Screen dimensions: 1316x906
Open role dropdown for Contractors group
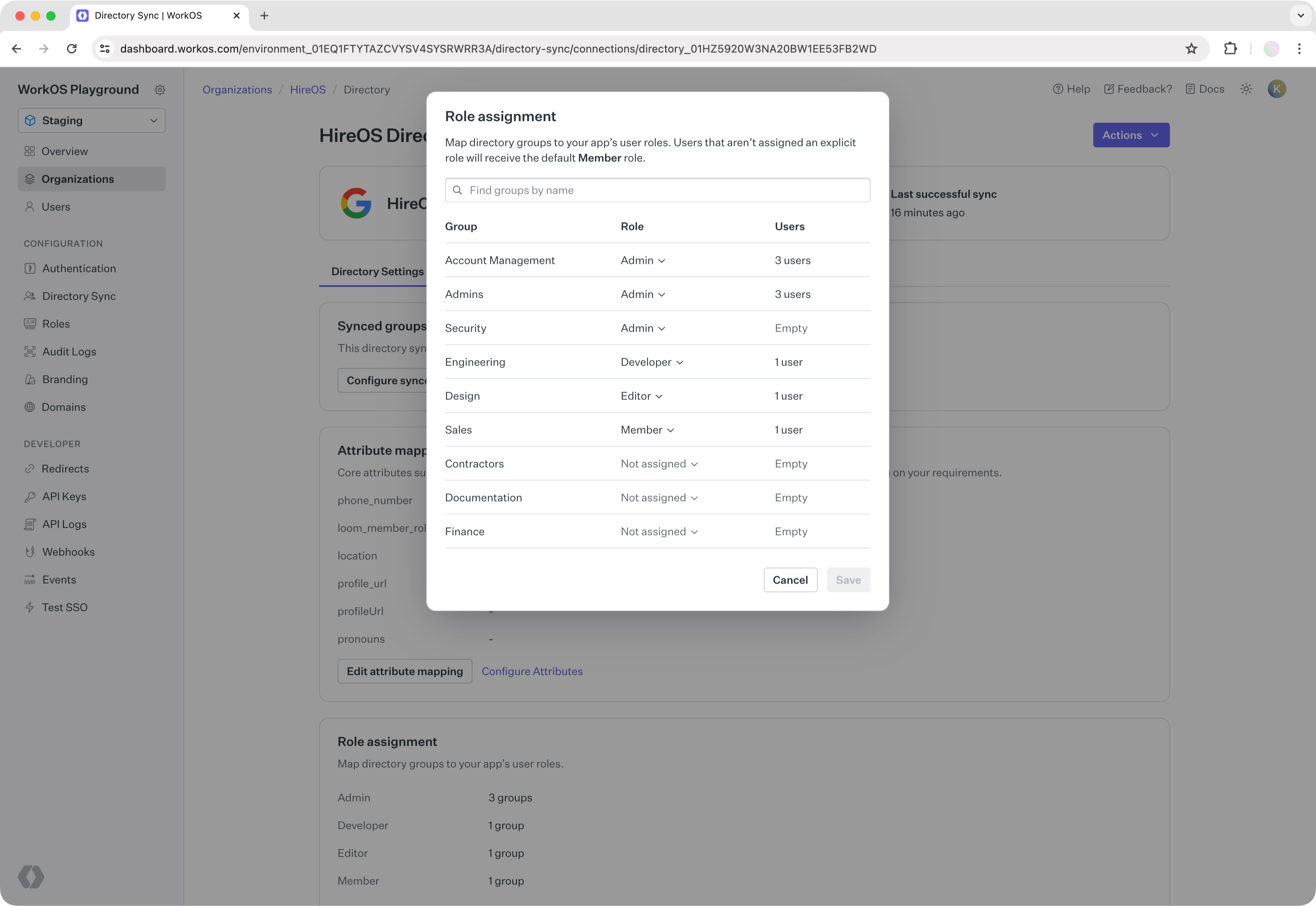pos(659,464)
